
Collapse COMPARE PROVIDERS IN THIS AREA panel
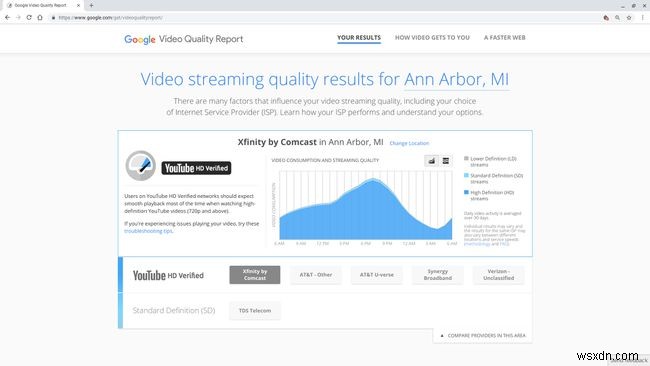click(x=483, y=335)
